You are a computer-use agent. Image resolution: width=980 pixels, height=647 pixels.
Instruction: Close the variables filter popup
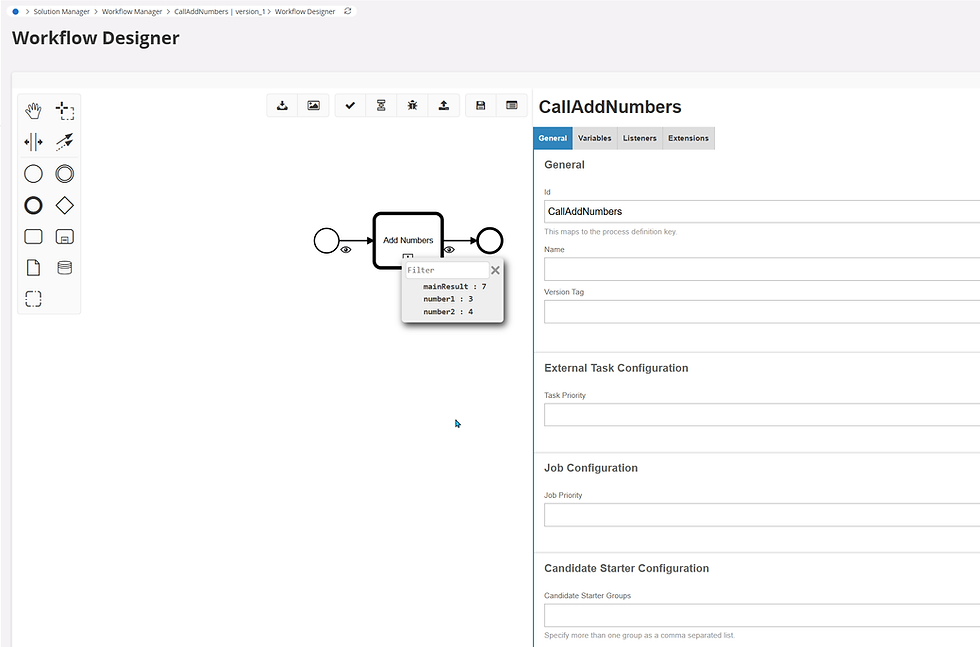pos(495,270)
